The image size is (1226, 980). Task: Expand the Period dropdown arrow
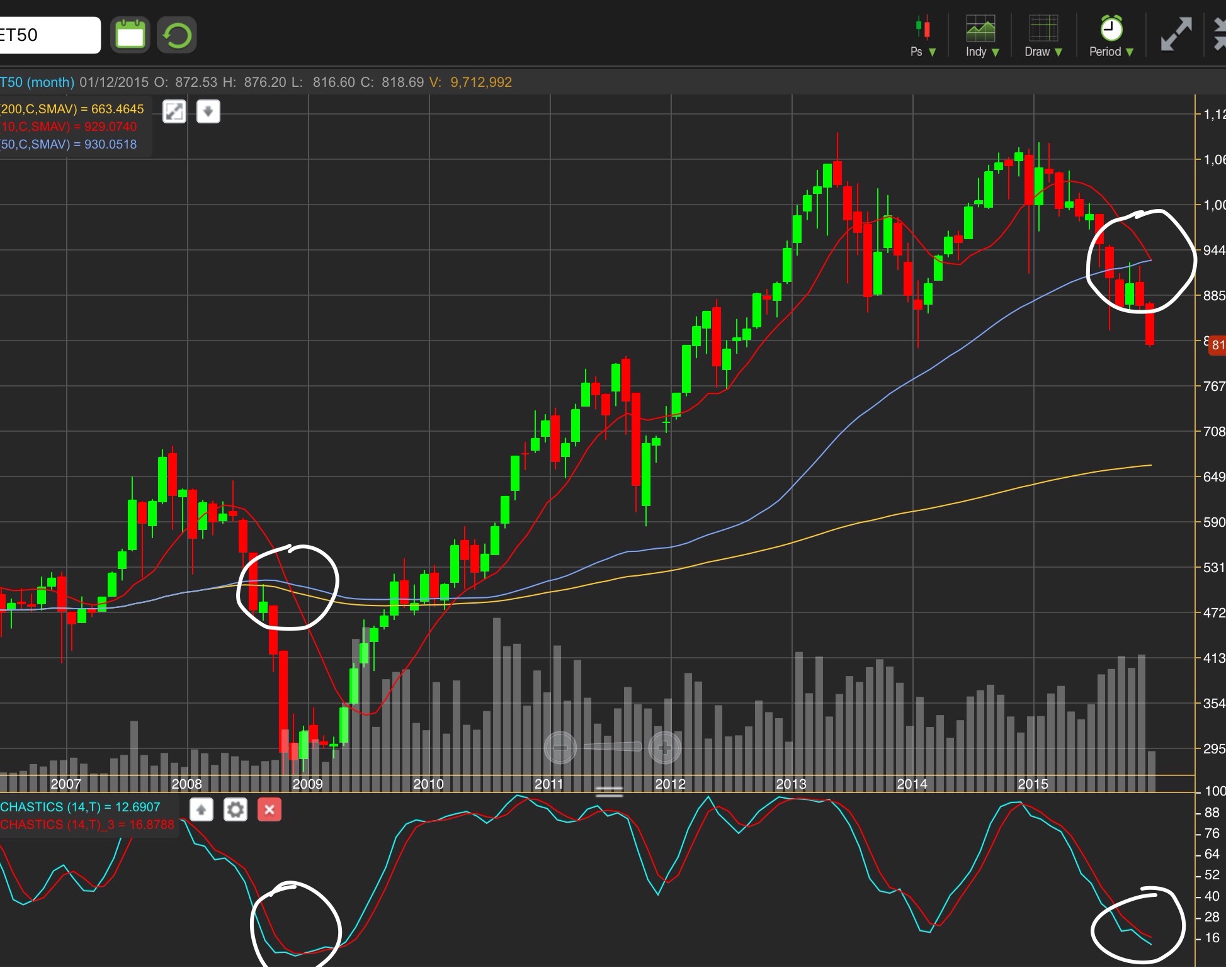pos(1130,52)
